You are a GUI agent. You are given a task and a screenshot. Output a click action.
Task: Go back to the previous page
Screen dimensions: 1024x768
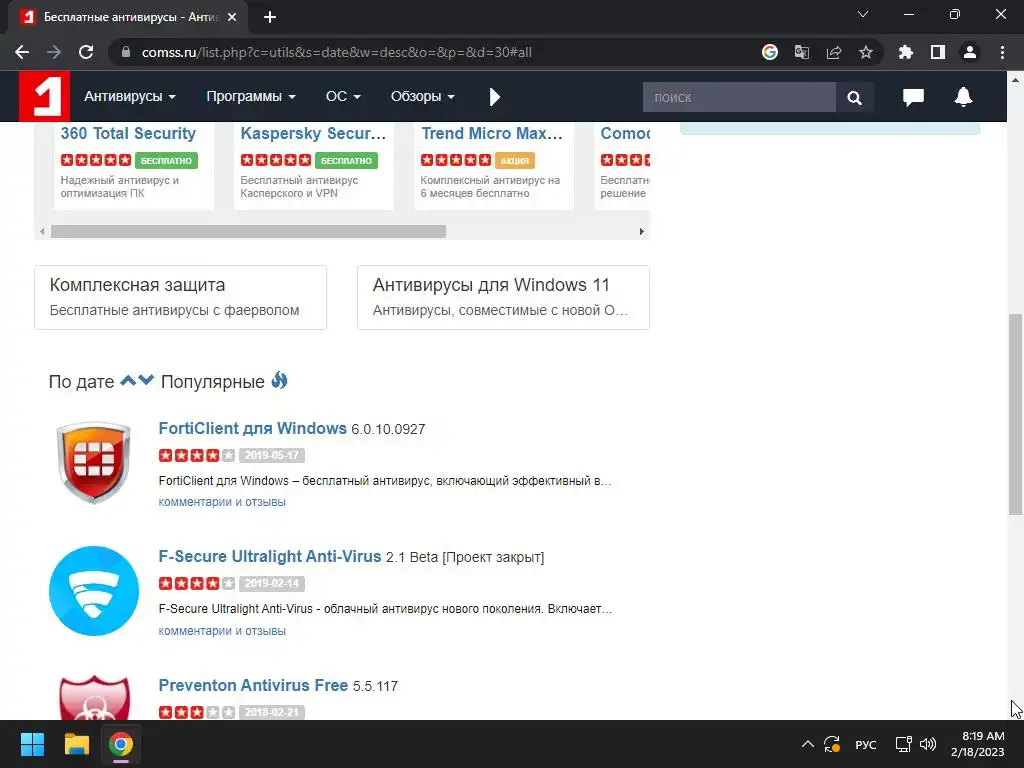[22, 52]
